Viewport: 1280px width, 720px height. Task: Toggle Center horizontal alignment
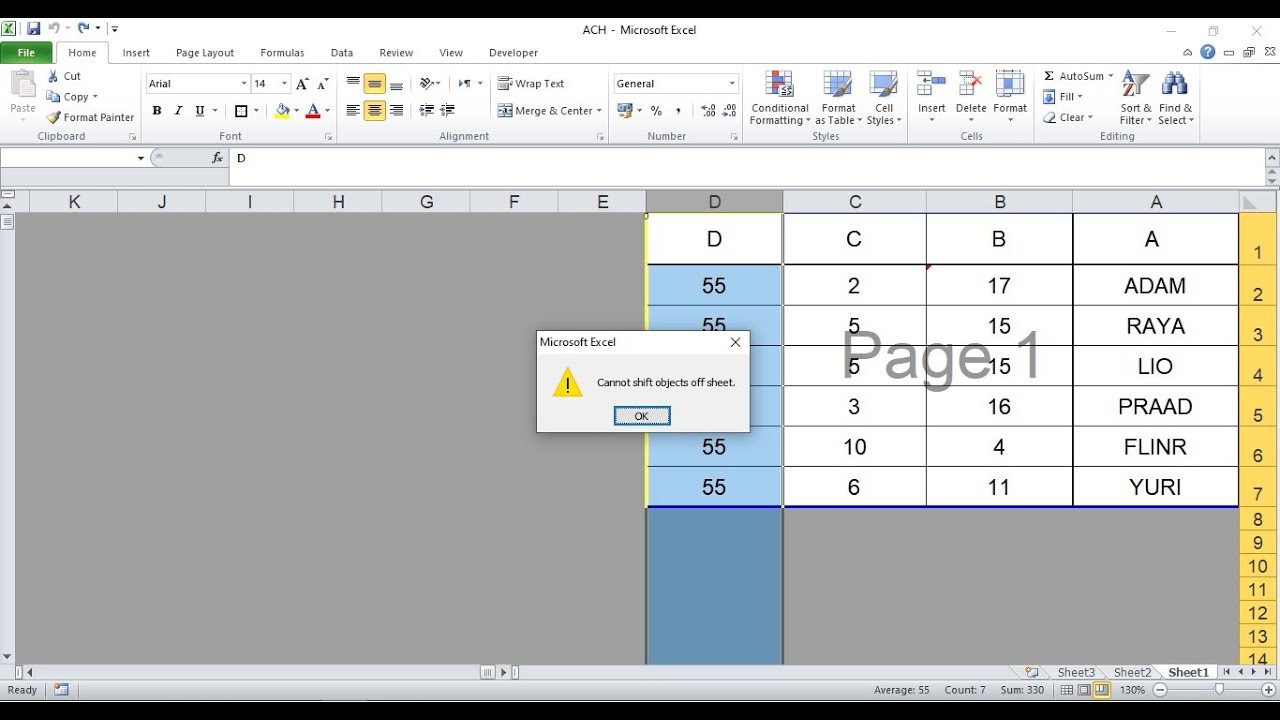(x=375, y=111)
